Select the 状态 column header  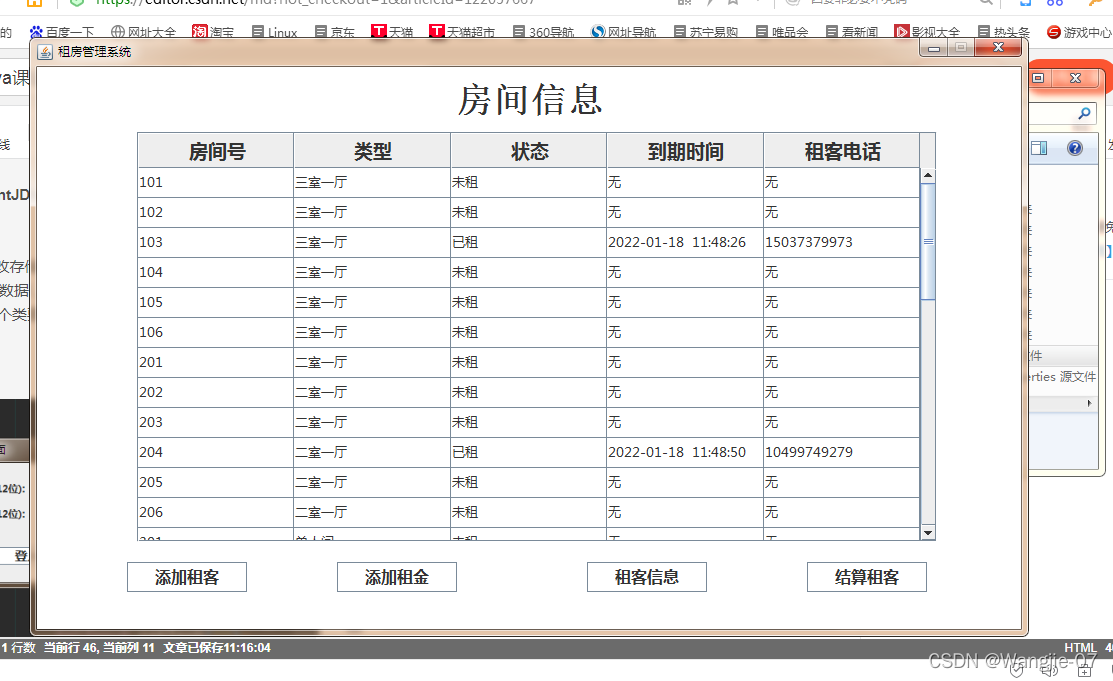click(x=529, y=151)
